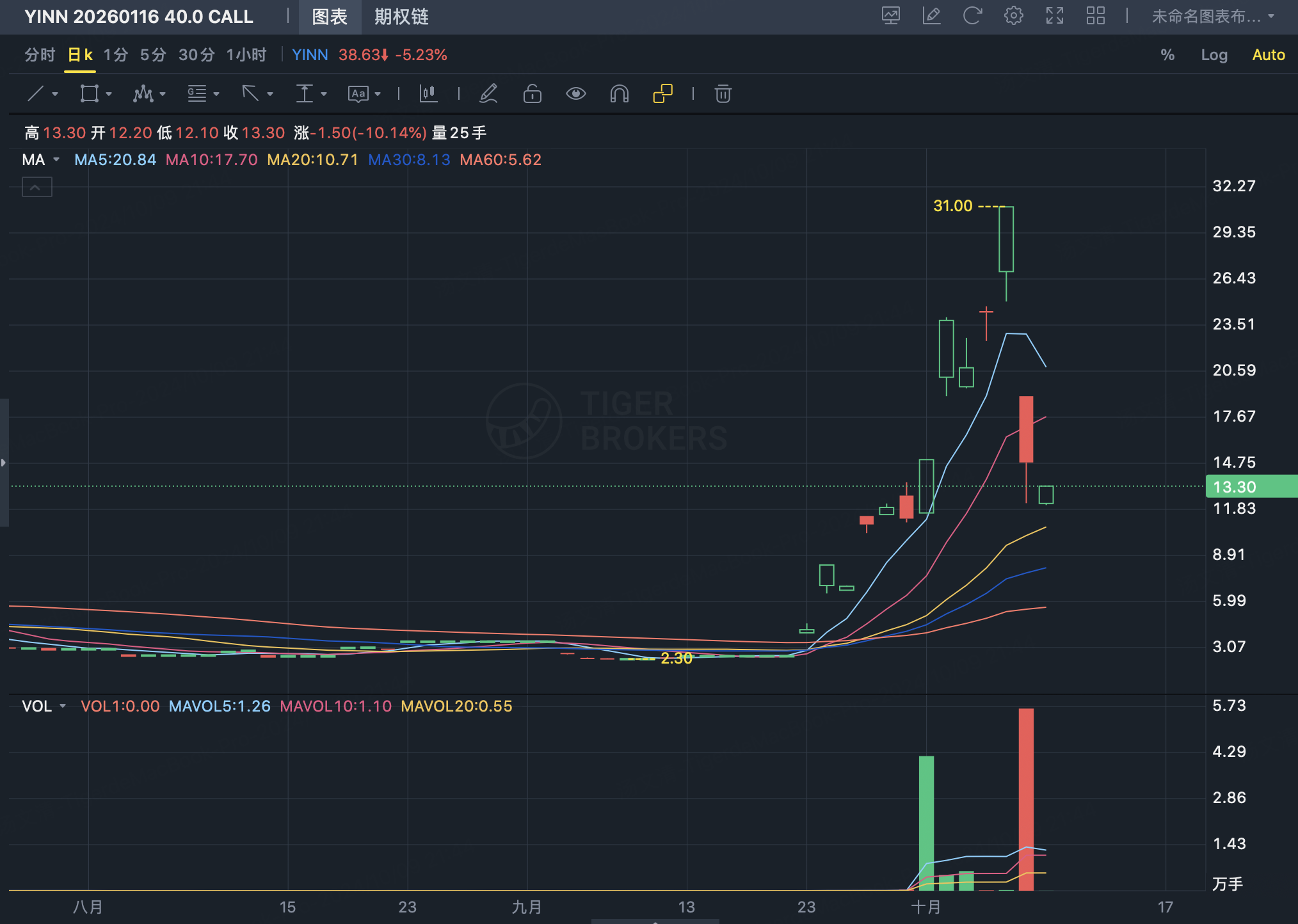Switch to the 期权链 tab

click(401, 17)
